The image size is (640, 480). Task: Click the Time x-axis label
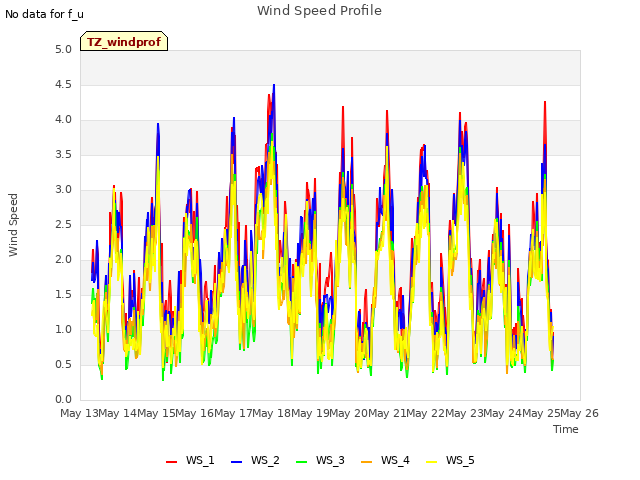pyautogui.click(x=566, y=429)
